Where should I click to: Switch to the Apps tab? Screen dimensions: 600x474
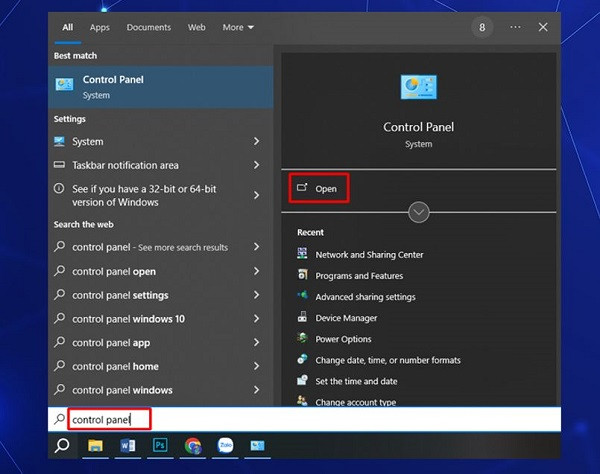click(x=99, y=28)
